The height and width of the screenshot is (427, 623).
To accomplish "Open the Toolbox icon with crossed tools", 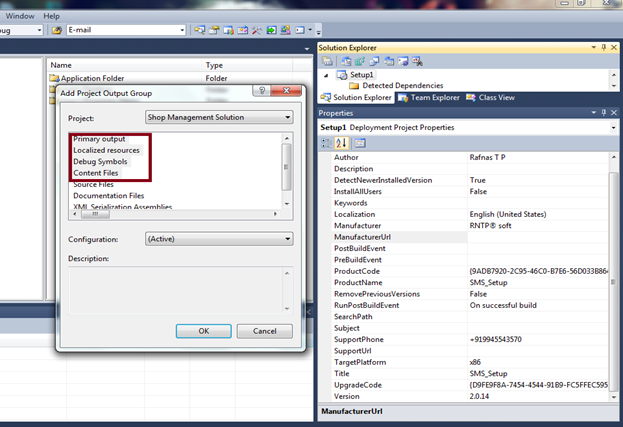I will click(257, 30).
